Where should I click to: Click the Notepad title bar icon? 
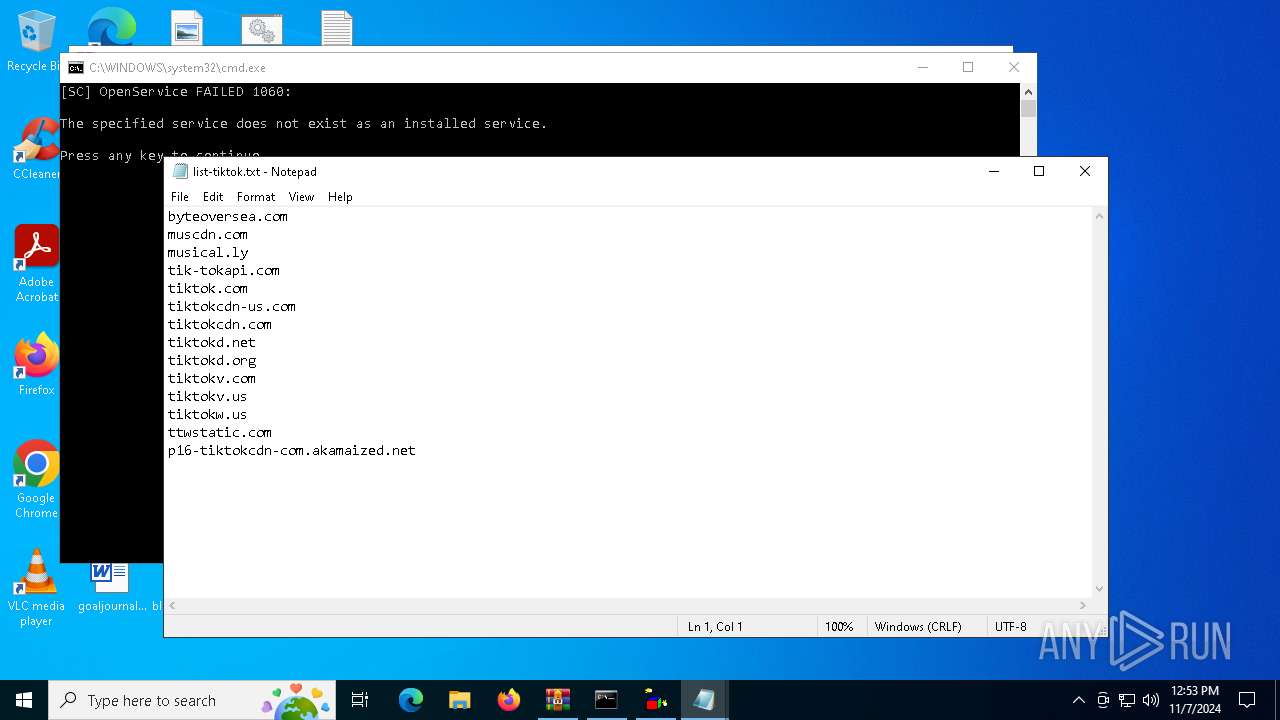tap(180, 171)
